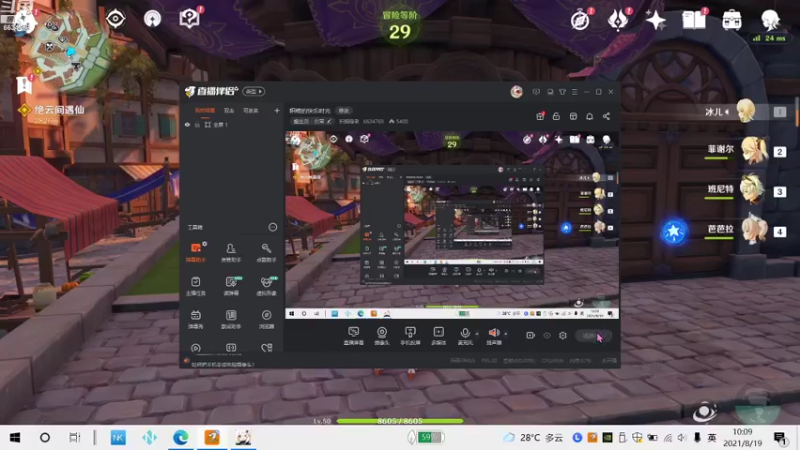Open the mode dropdown pill beside the logo
800x450 pixels.
pos(254,91)
